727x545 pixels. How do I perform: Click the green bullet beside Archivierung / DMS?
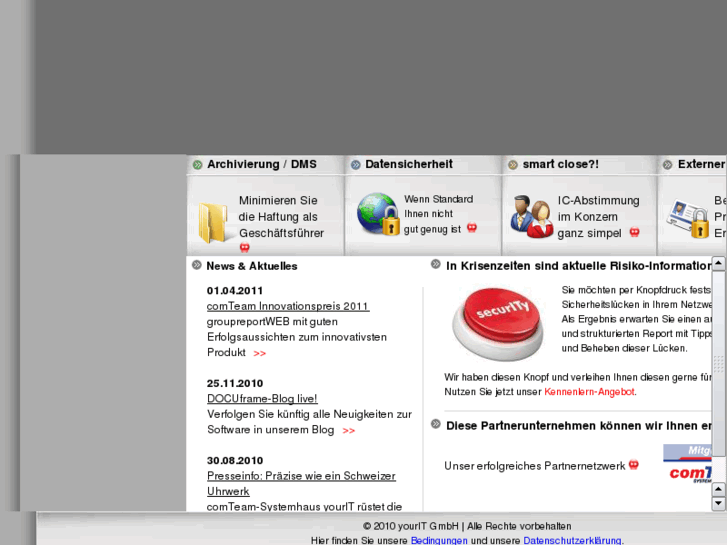(x=198, y=165)
